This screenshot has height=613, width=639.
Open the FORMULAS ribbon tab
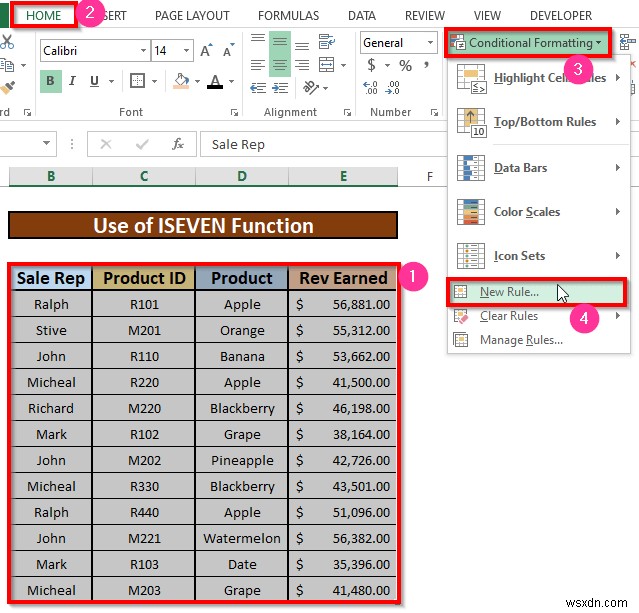289,15
